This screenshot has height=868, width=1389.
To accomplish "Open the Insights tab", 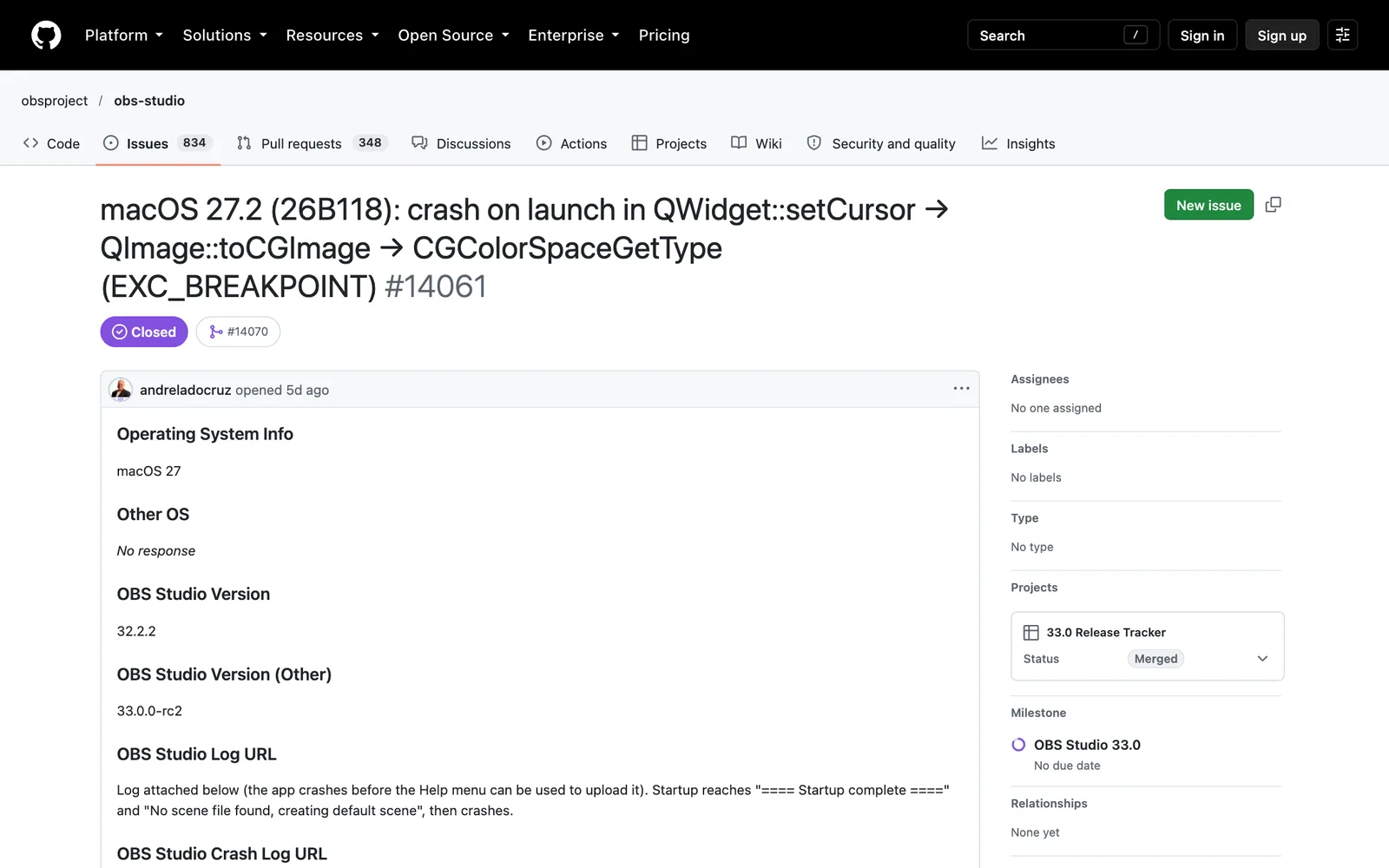I will point(1018,143).
